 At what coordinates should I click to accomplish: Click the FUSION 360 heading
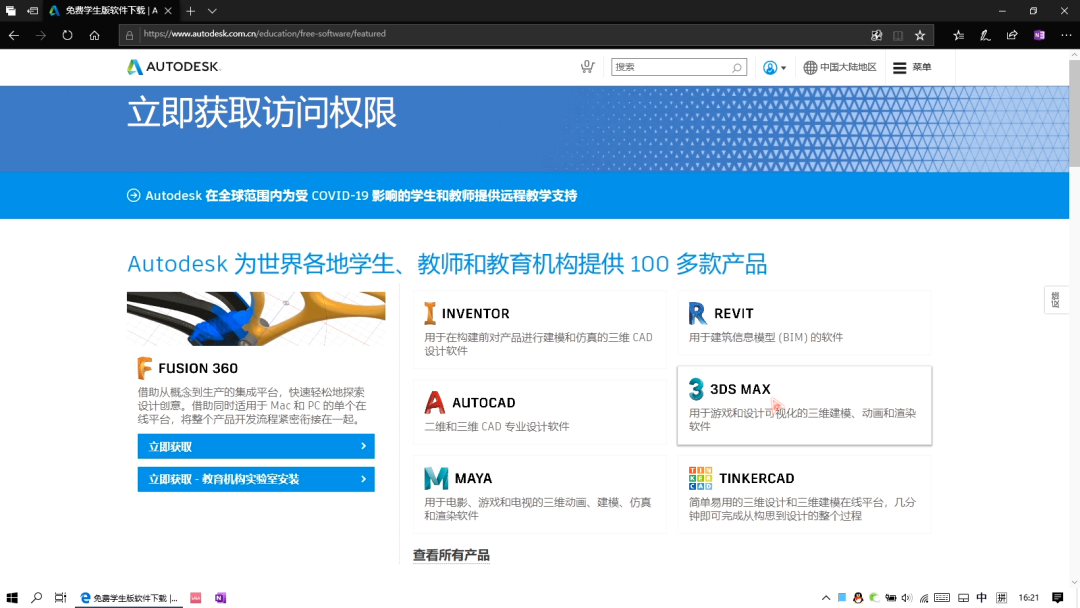coord(198,368)
